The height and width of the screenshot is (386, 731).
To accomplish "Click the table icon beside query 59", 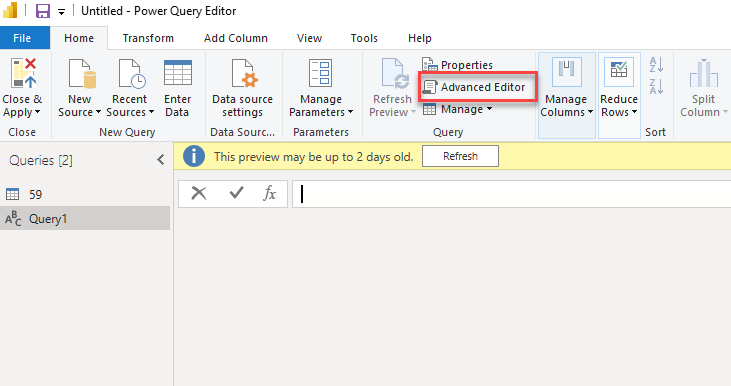I will pyautogui.click(x=13, y=194).
